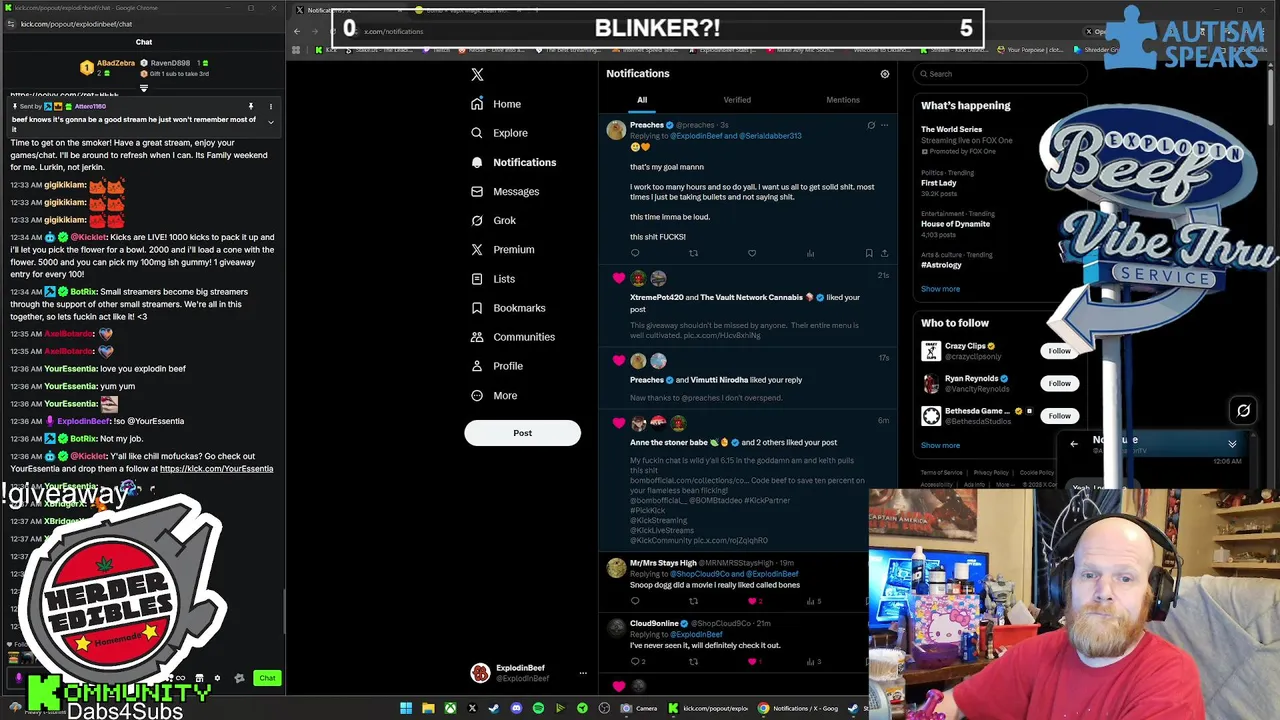1280x720 pixels.
Task: Open Camera app in taskbar
Action: point(638,708)
